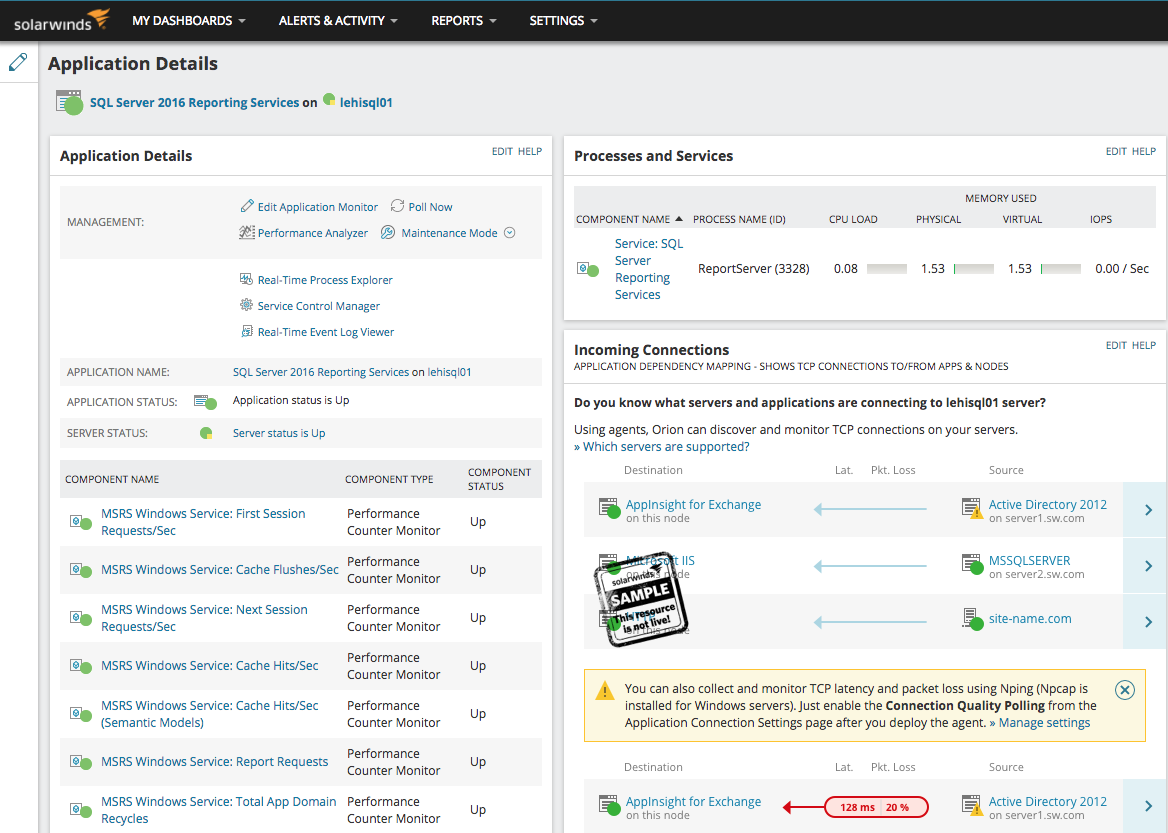
Task: Open MSRS Windows Service: Cache Hits/Sec (Semantic Models)
Action: (x=209, y=714)
